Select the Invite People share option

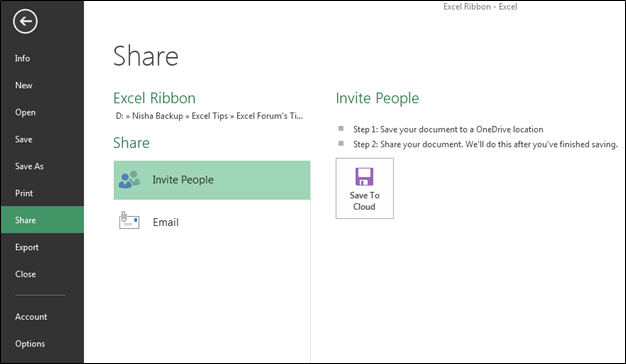coord(212,180)
